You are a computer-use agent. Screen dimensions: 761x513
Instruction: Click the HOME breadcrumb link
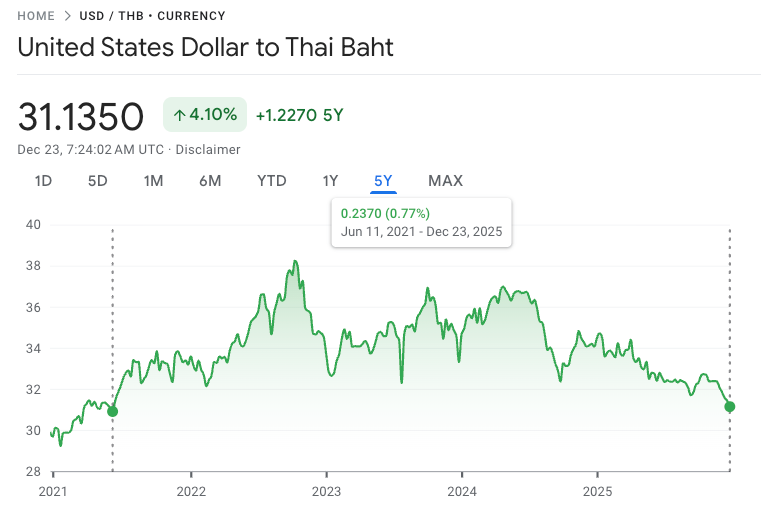pos(36,16)
